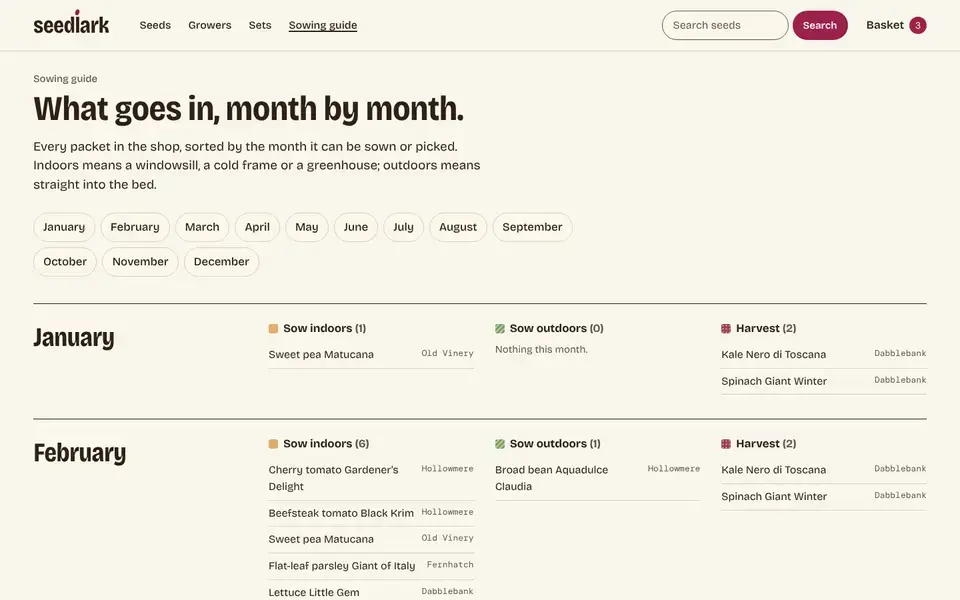The height and width of the screenshot is (600, 960).
Task: Click the February section heading
Action: pyautogui.click(x=80, y=453)
